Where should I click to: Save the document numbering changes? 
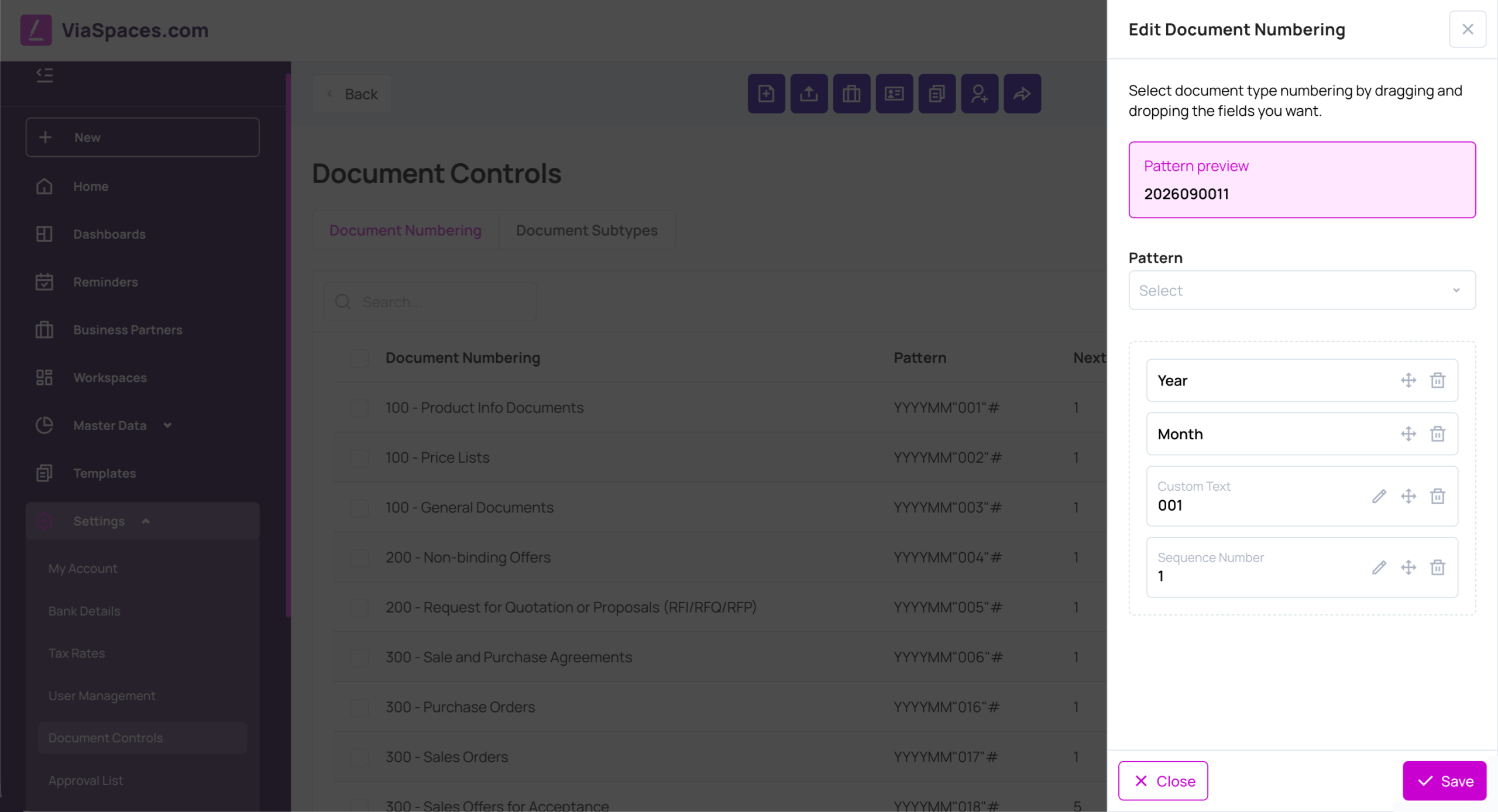[x=1444, y=781]
